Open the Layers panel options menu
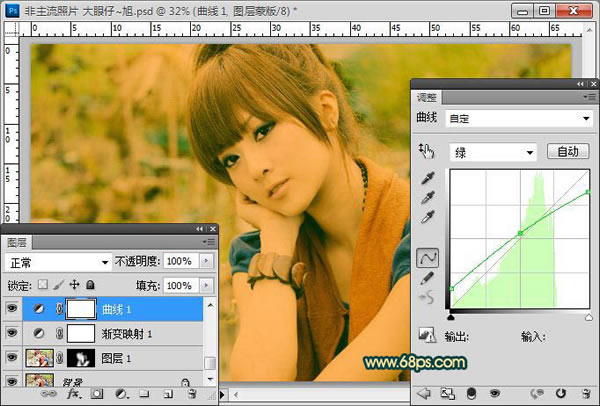Viewport: 600px width, 406px height. (x=209, y=242)
